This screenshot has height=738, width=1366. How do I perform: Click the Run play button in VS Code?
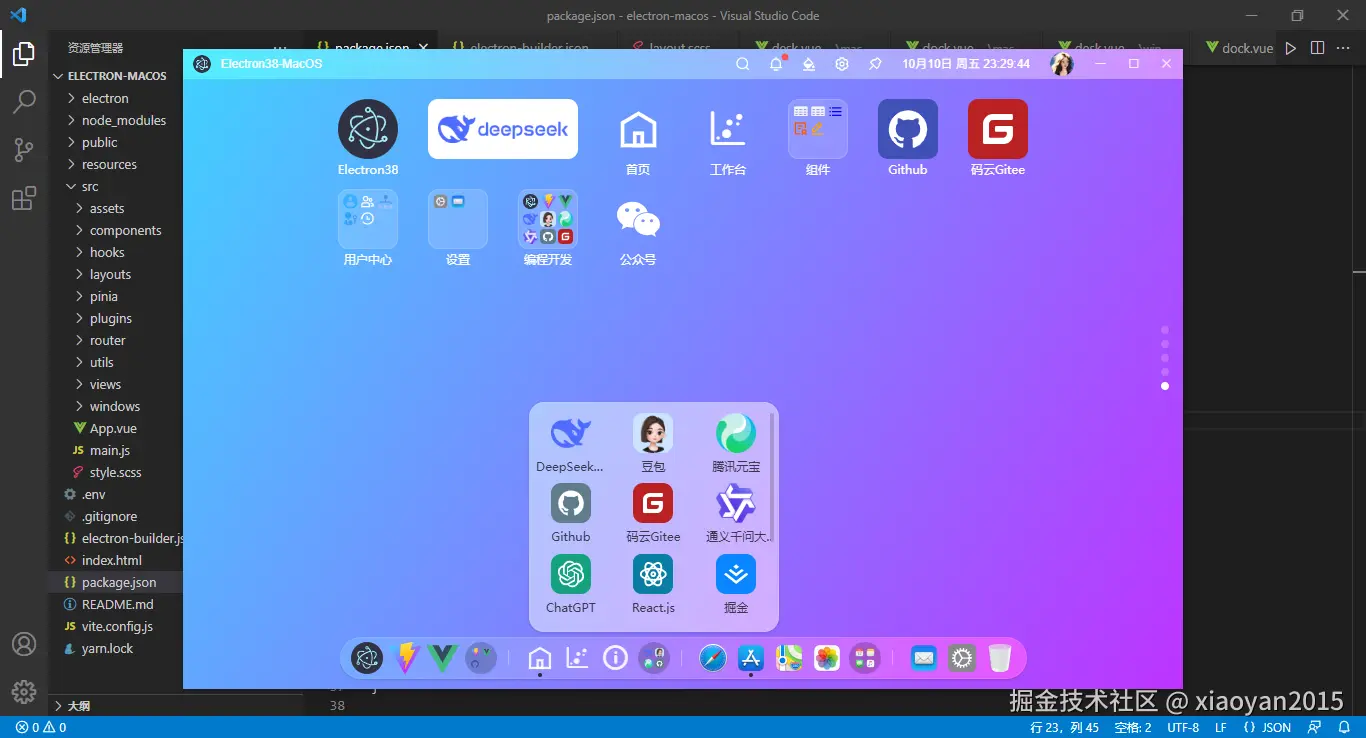tap(1291, 48)
